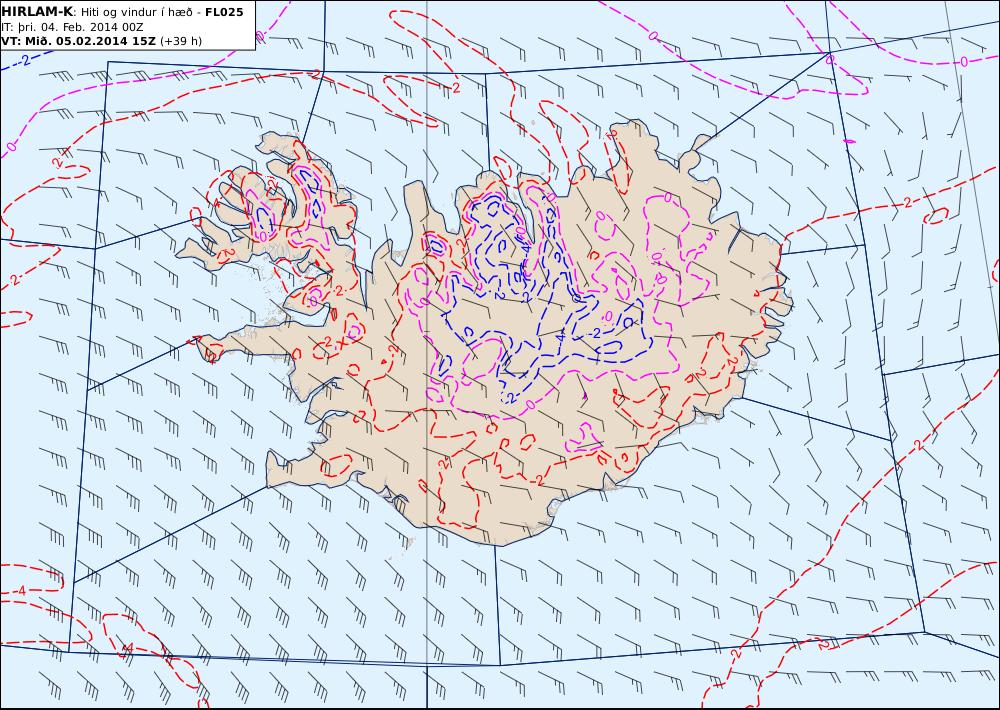Select the 'Hiti og vindur í hæð' title
This screenshot has height=710, width=1000.
138,13
